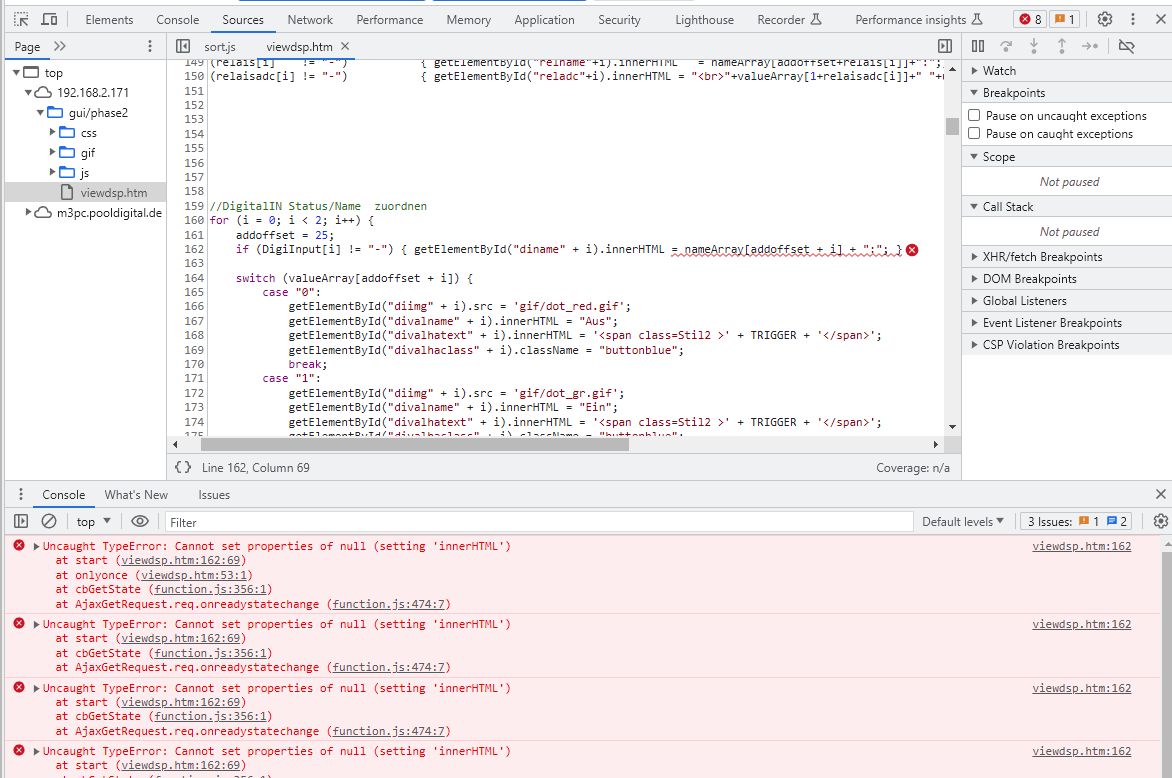Click the pause script execution button
This screenshot has width=1172, height=778.
pyautogui.click(x=978, y=46)
